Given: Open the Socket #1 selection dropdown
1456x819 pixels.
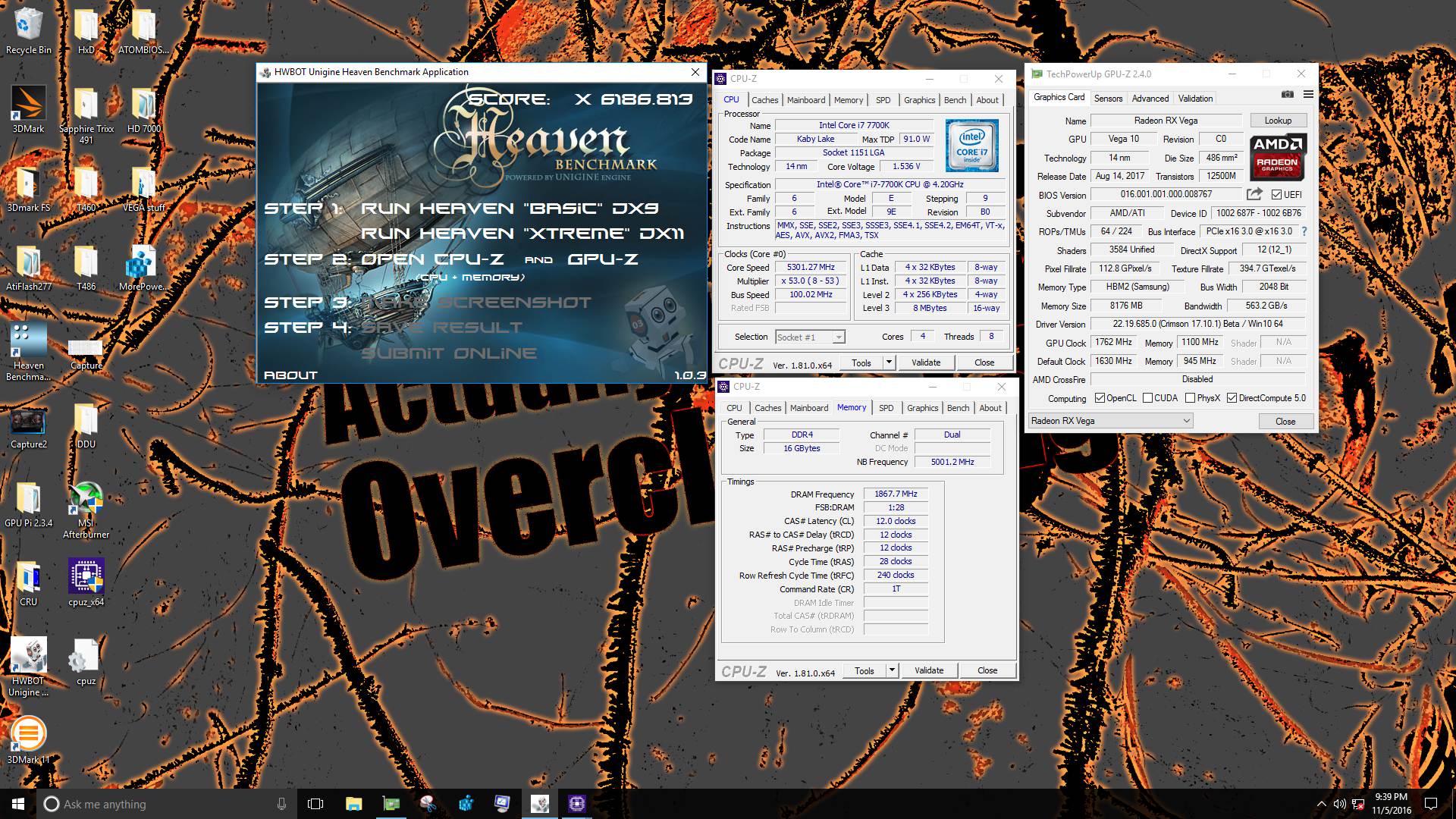Looking at the screenshot, I should (x=810, y=337).
